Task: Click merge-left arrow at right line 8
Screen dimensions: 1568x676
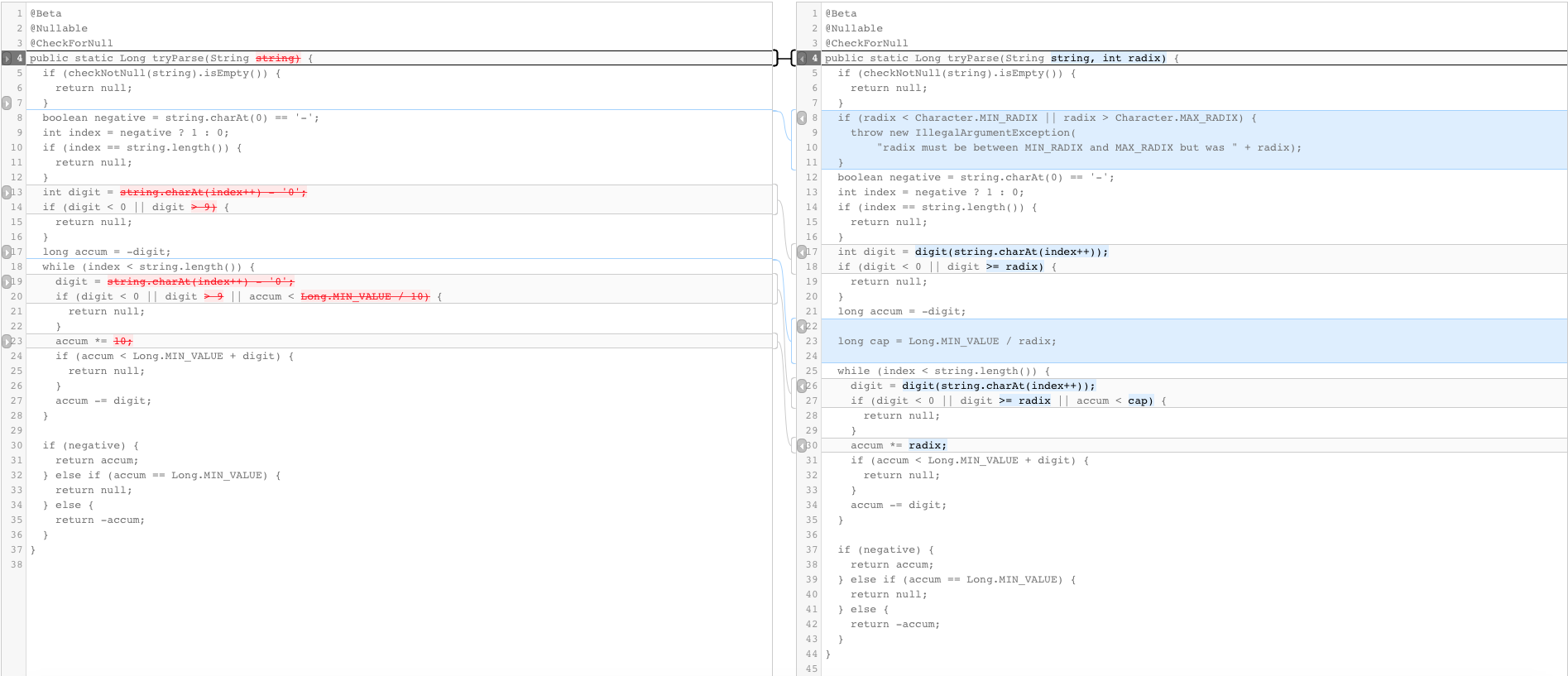Action: tap(802, 118)
